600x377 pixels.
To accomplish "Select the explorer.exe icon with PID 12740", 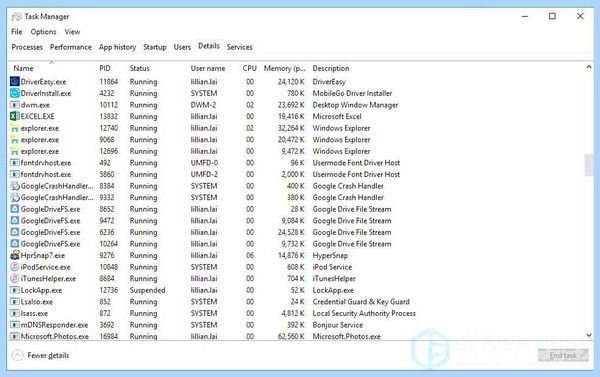I will (15, 128).
